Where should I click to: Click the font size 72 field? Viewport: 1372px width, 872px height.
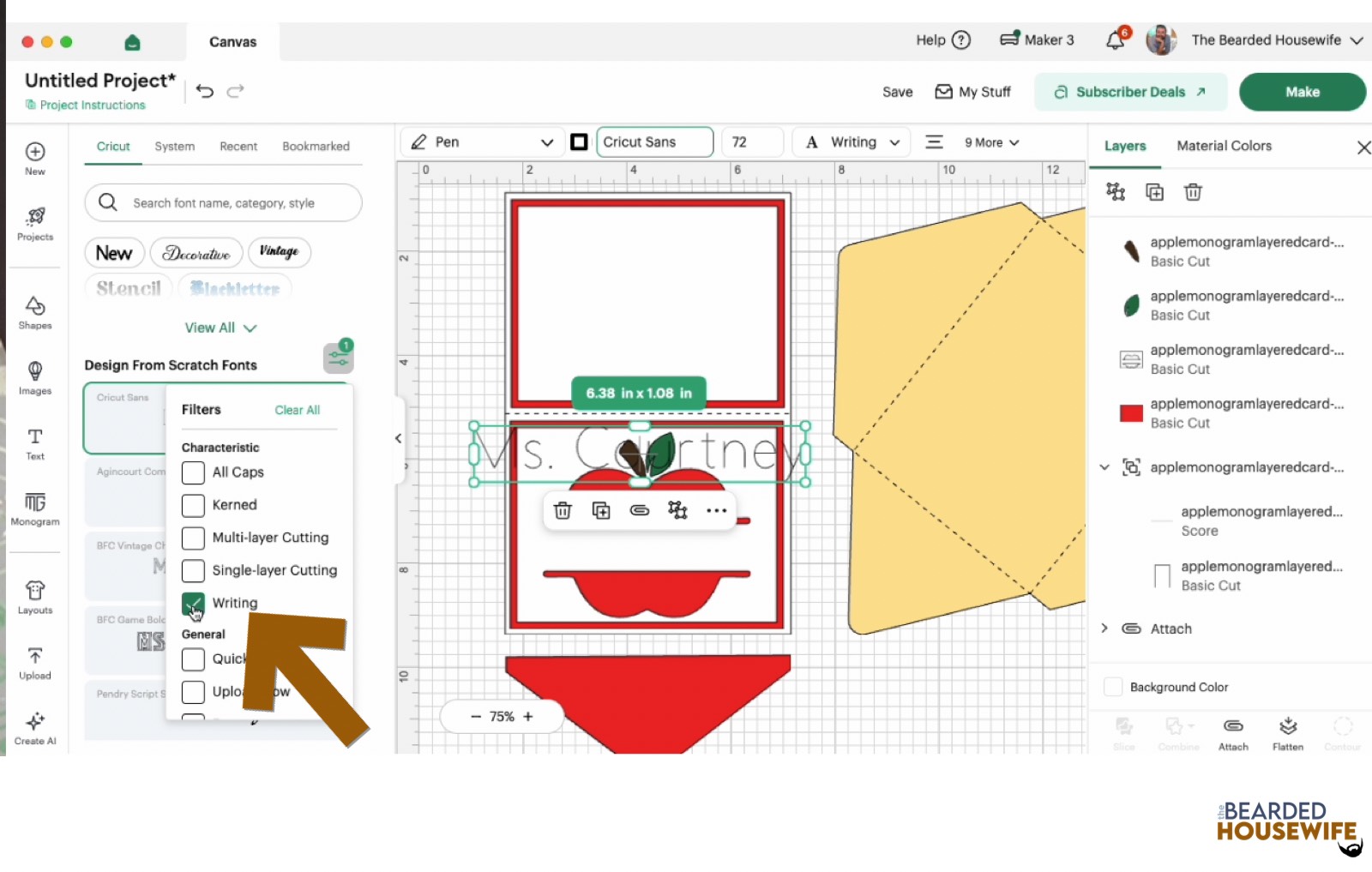click(x=753, y=142)
